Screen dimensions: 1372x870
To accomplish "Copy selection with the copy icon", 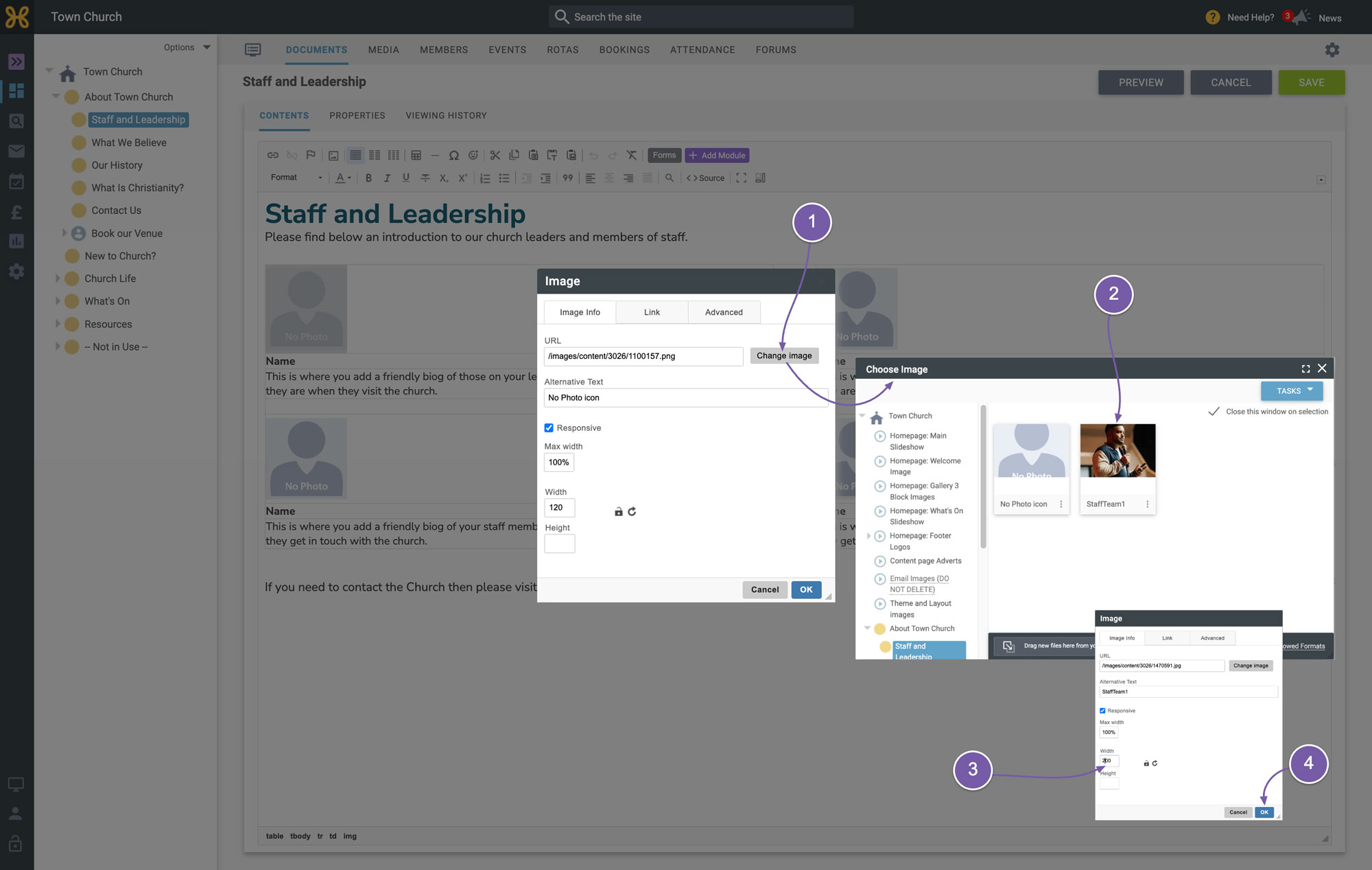I will [x=514, y=155].
